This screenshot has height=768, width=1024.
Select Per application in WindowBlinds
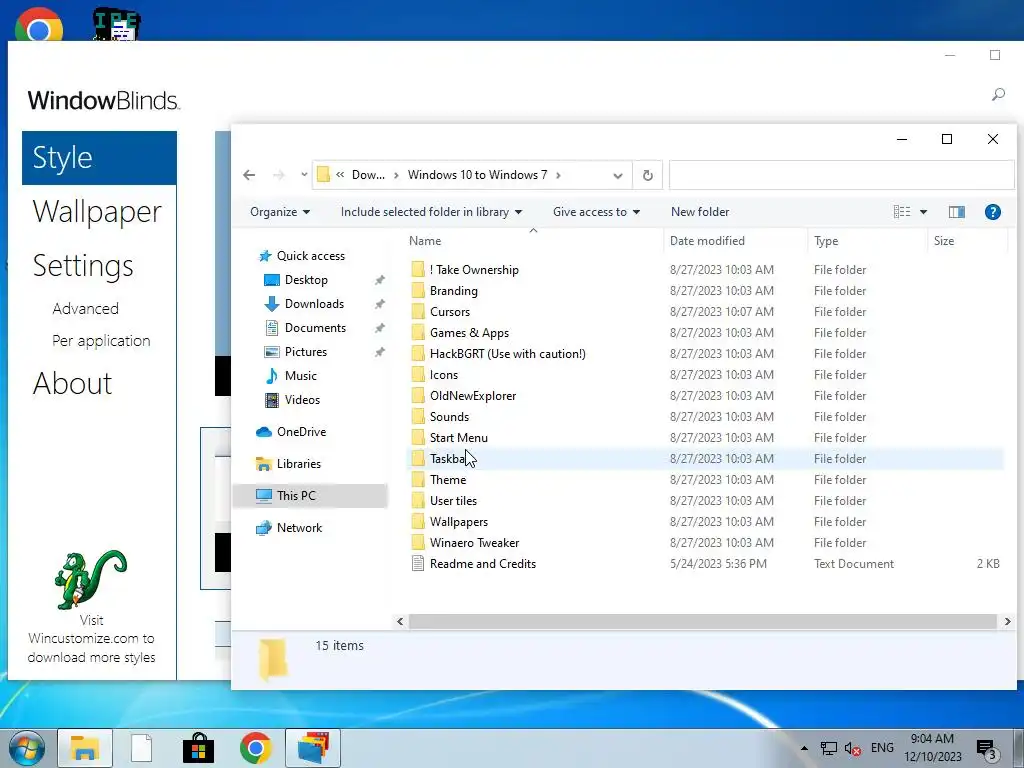[101, 340]
